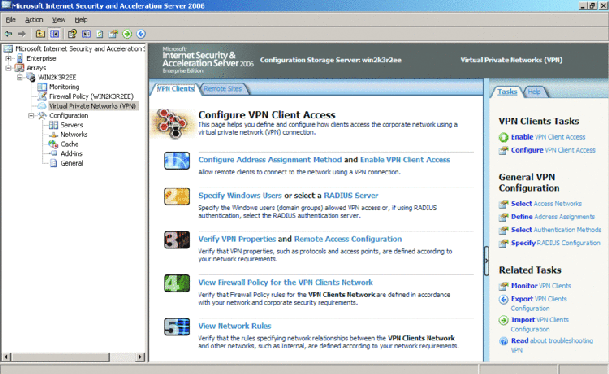This screenshot has width=609, height=374.
Task: Click the step 3 VPN properties icon
Action: tap(177, 240)
